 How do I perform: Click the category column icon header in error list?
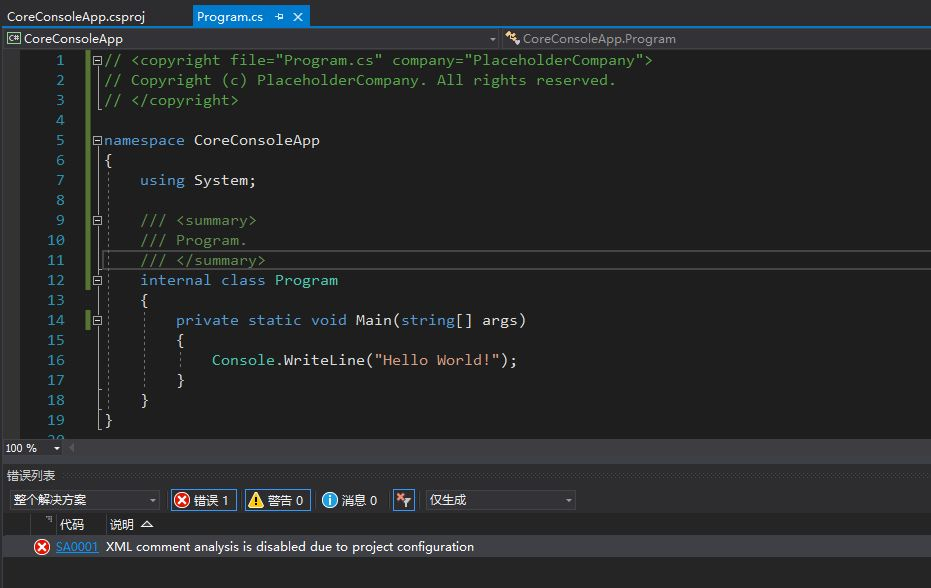(x=48, y=521)
